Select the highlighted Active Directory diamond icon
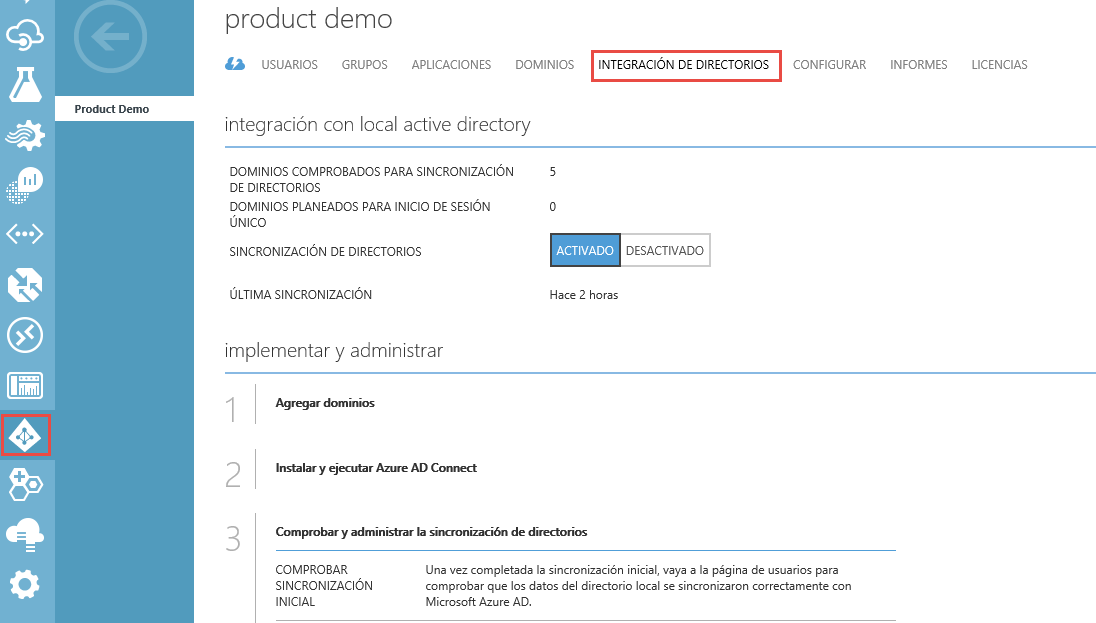This screenshot has height=623, width=1096. point(24,435)
